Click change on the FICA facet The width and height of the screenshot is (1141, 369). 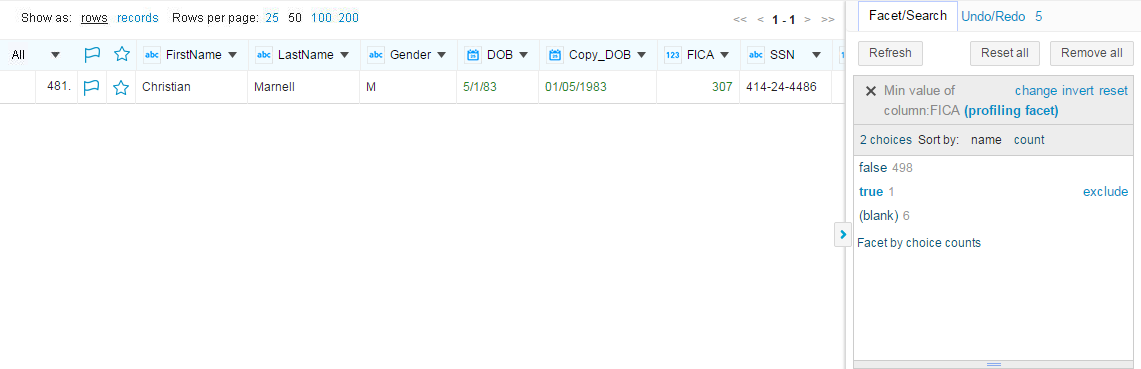pyautogui.click(x=1035, y=91)
